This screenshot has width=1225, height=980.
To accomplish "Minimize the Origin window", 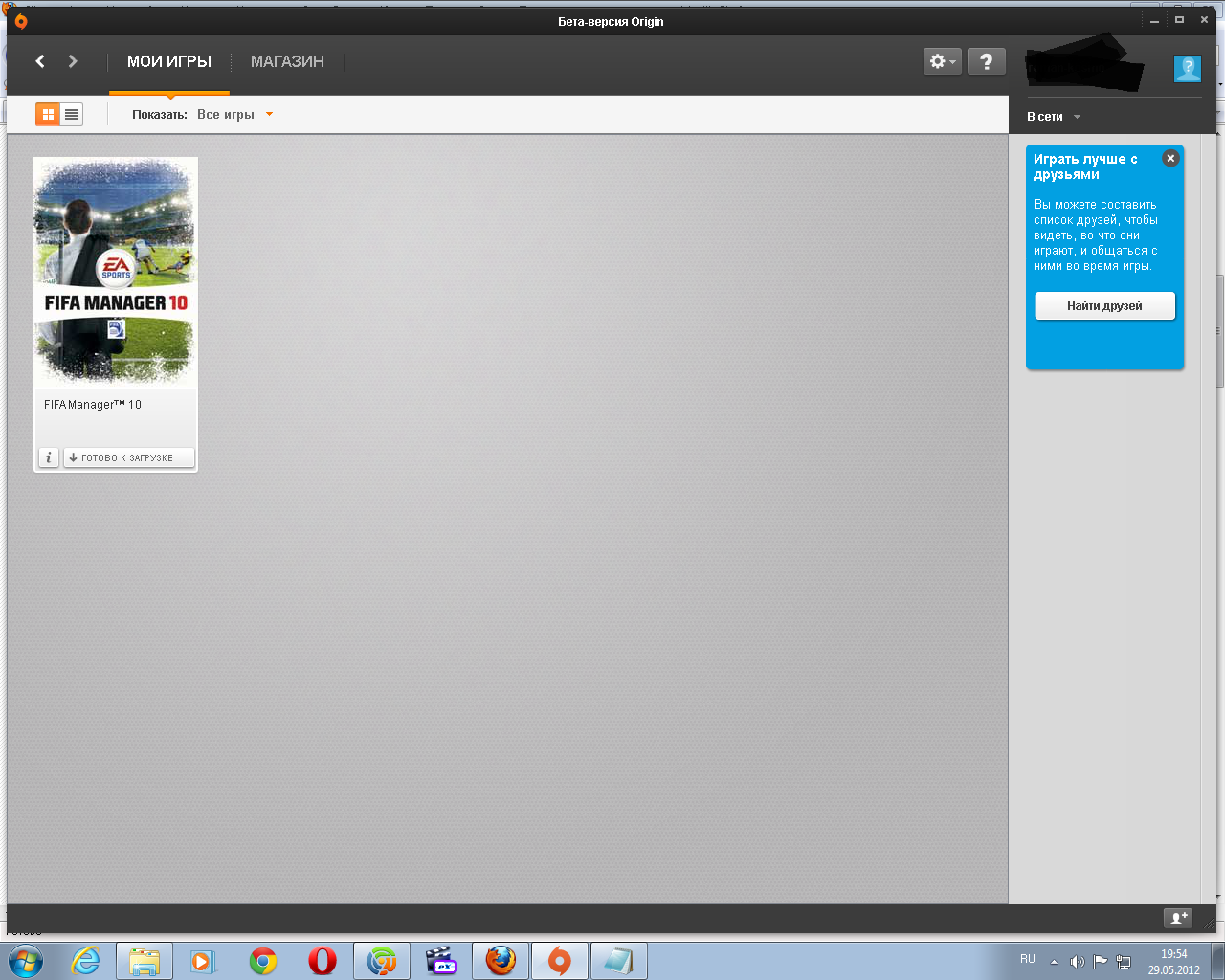I will (x=1155, y=20).
